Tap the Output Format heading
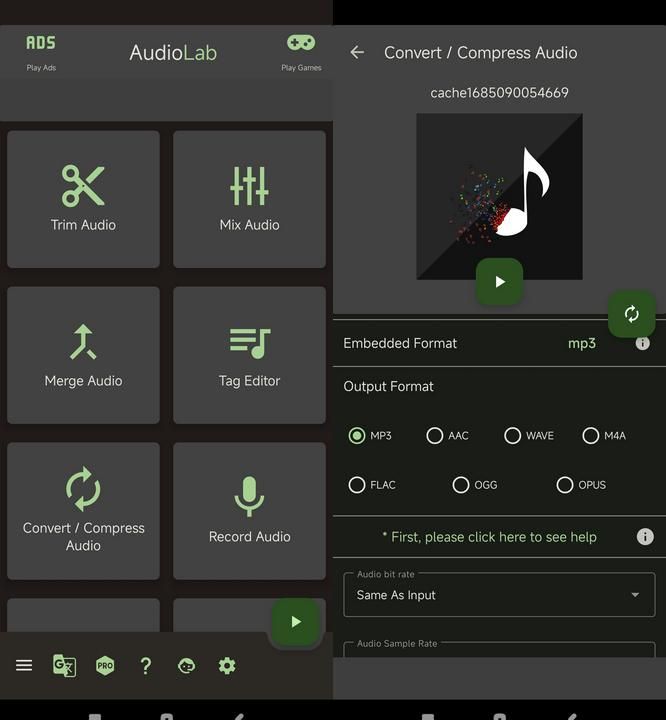The height and width of the screenshot is (720, 666). [388, 387]
